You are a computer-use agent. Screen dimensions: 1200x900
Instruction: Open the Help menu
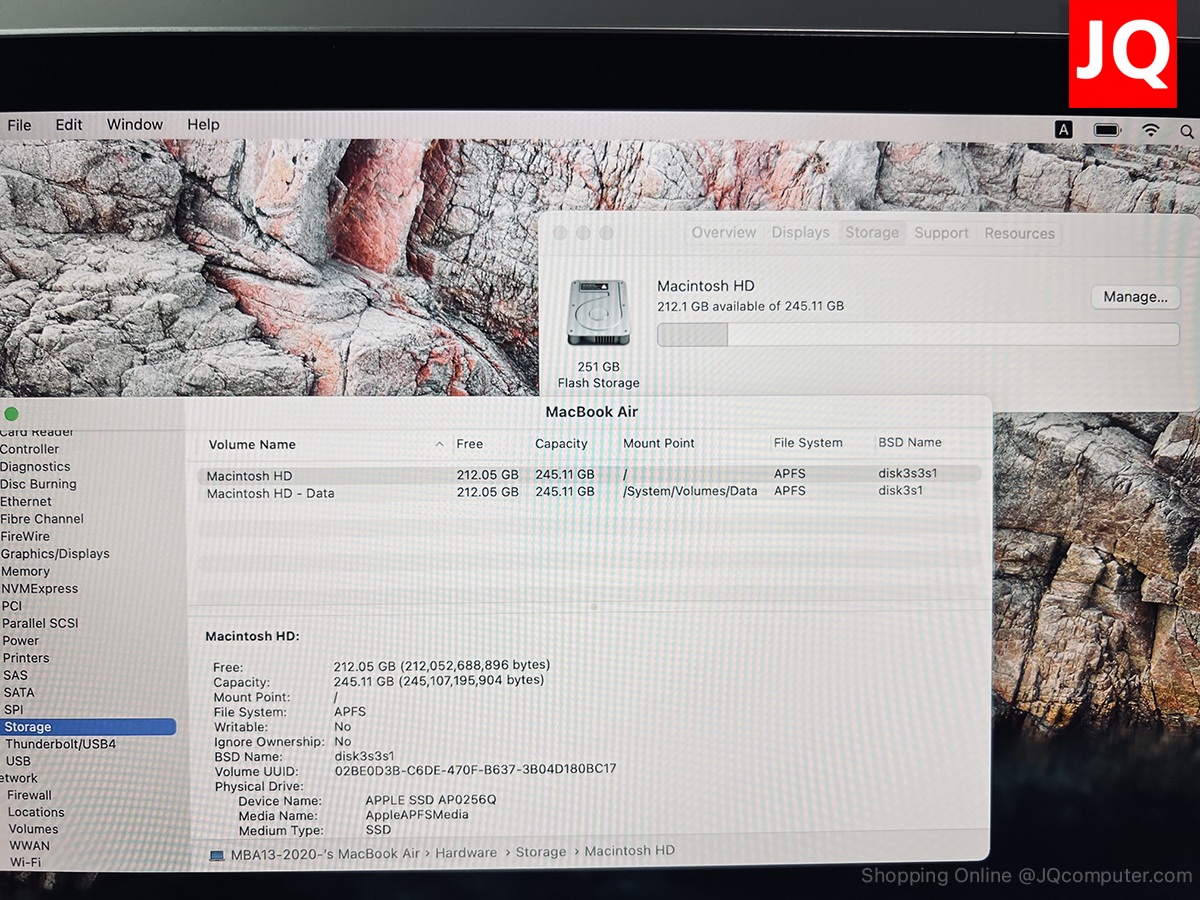(203, 125)
